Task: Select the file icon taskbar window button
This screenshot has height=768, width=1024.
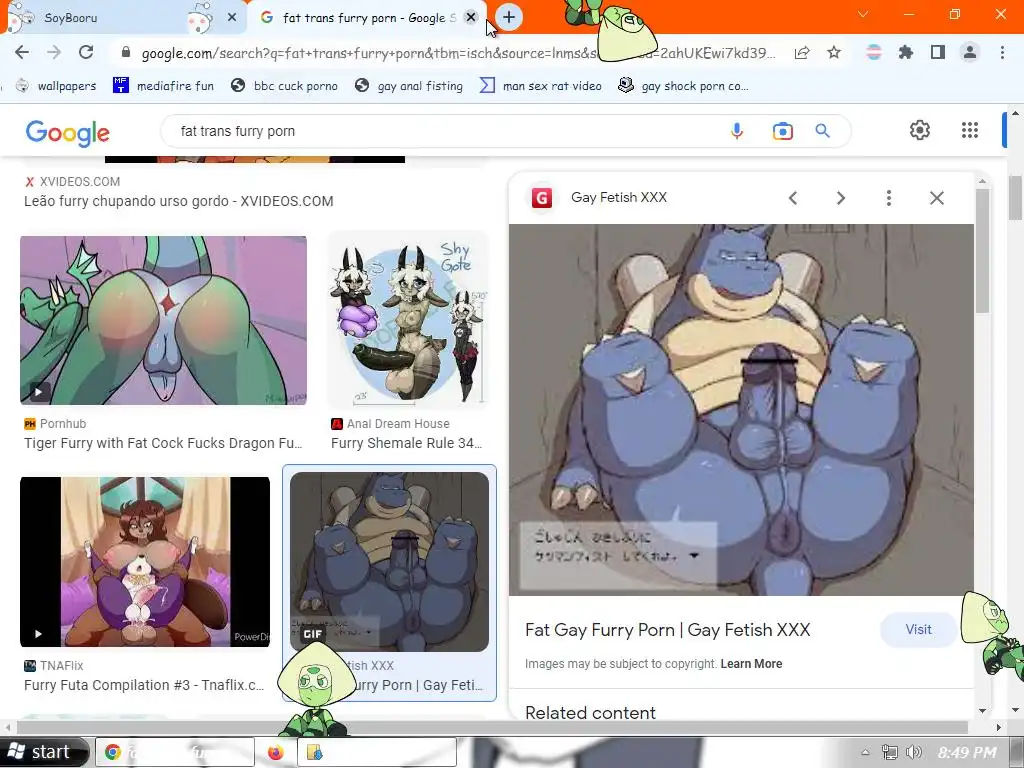Action: tap(377, 752)
